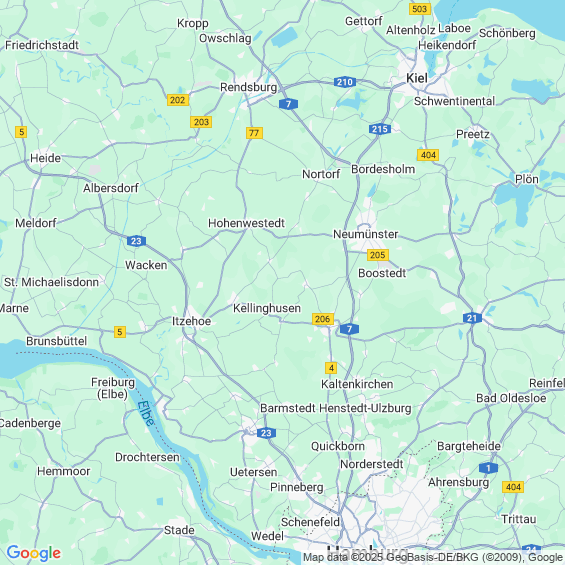Click the Google logo
Image resolution: width=565 pixels, height=565 pixels.
point(34,553)
